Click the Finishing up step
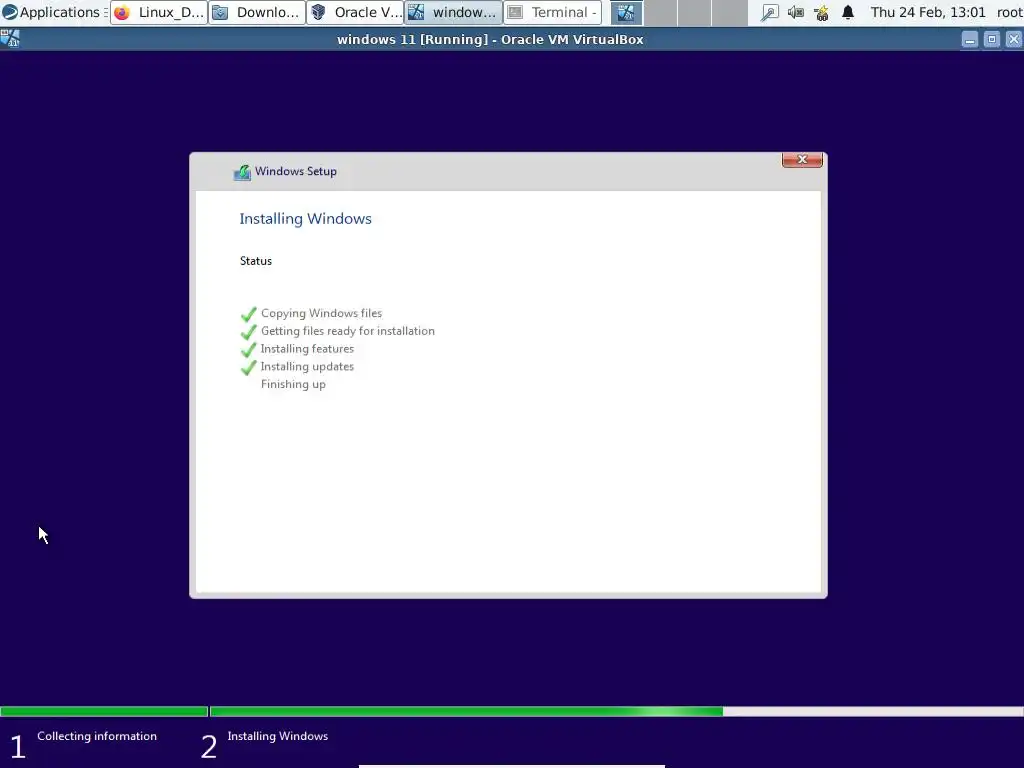The height and width of the screenshot is (768, 1024). pyautogui.click(x=293, y=384)
